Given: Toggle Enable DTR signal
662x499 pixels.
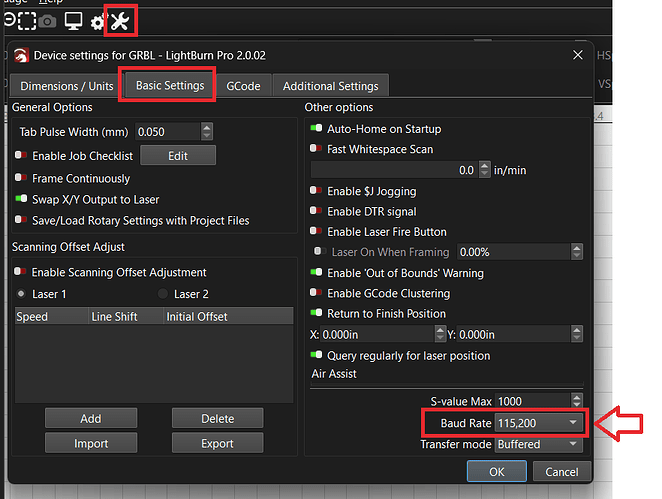Looking at the screenshot, I should [316, 211].
